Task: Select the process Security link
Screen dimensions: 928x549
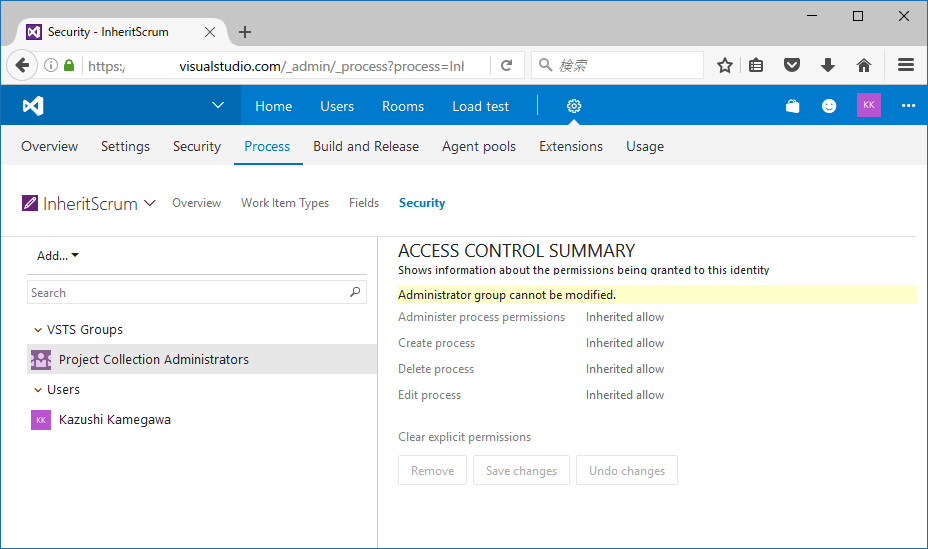Action: [x=422, y=203]
